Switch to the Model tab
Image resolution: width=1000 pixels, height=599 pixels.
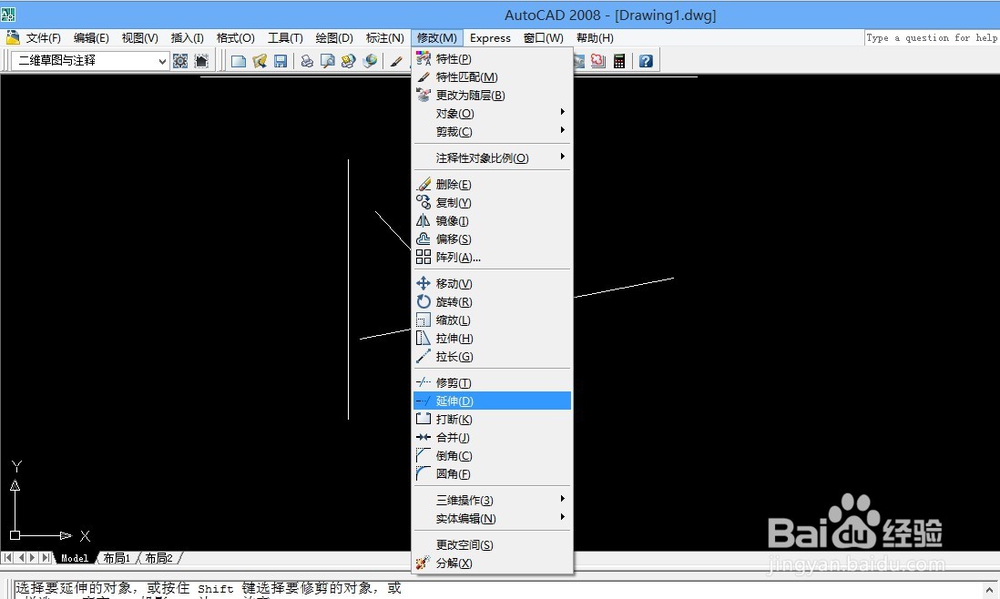pos(75,558)
